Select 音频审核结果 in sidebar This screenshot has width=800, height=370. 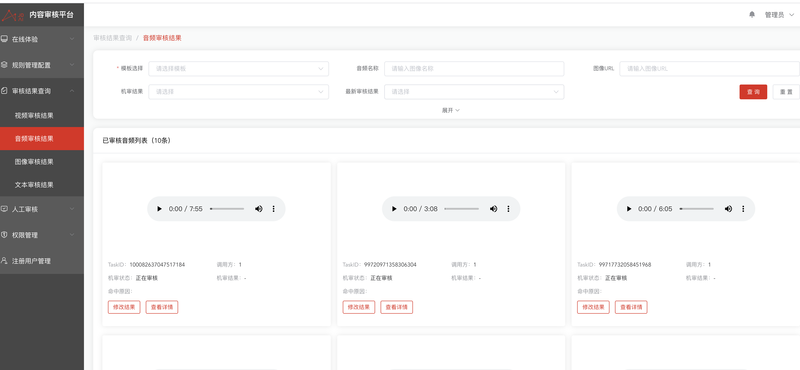42,138
